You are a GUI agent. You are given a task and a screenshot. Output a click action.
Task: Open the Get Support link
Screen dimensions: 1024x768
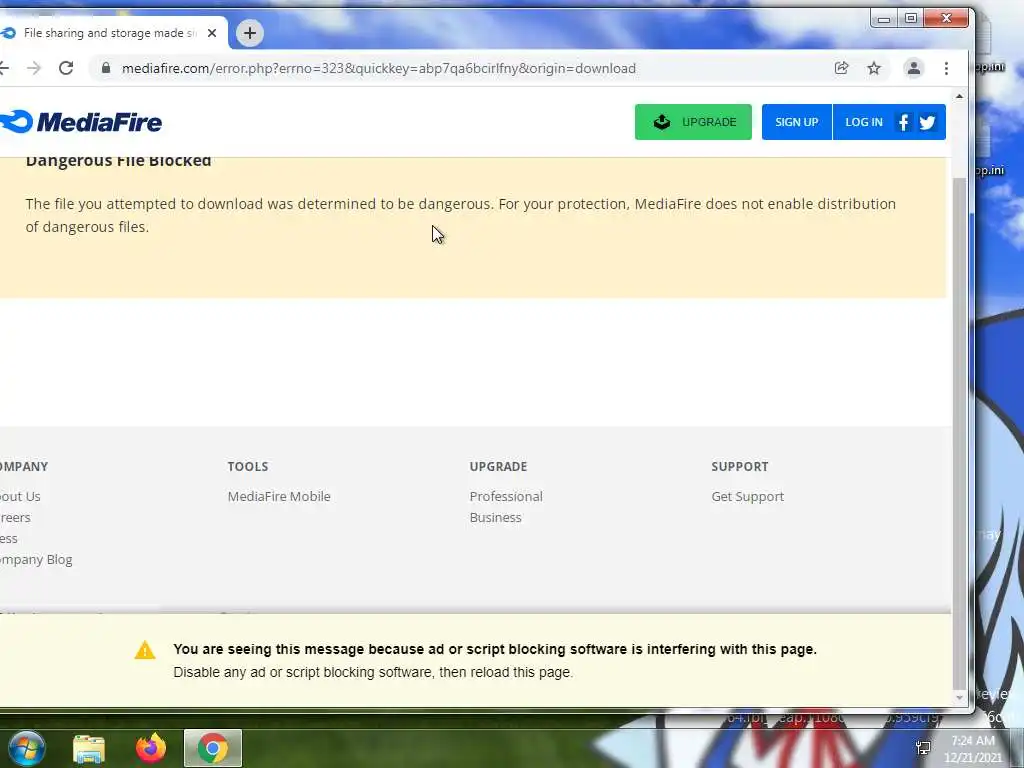pos(748,496)
